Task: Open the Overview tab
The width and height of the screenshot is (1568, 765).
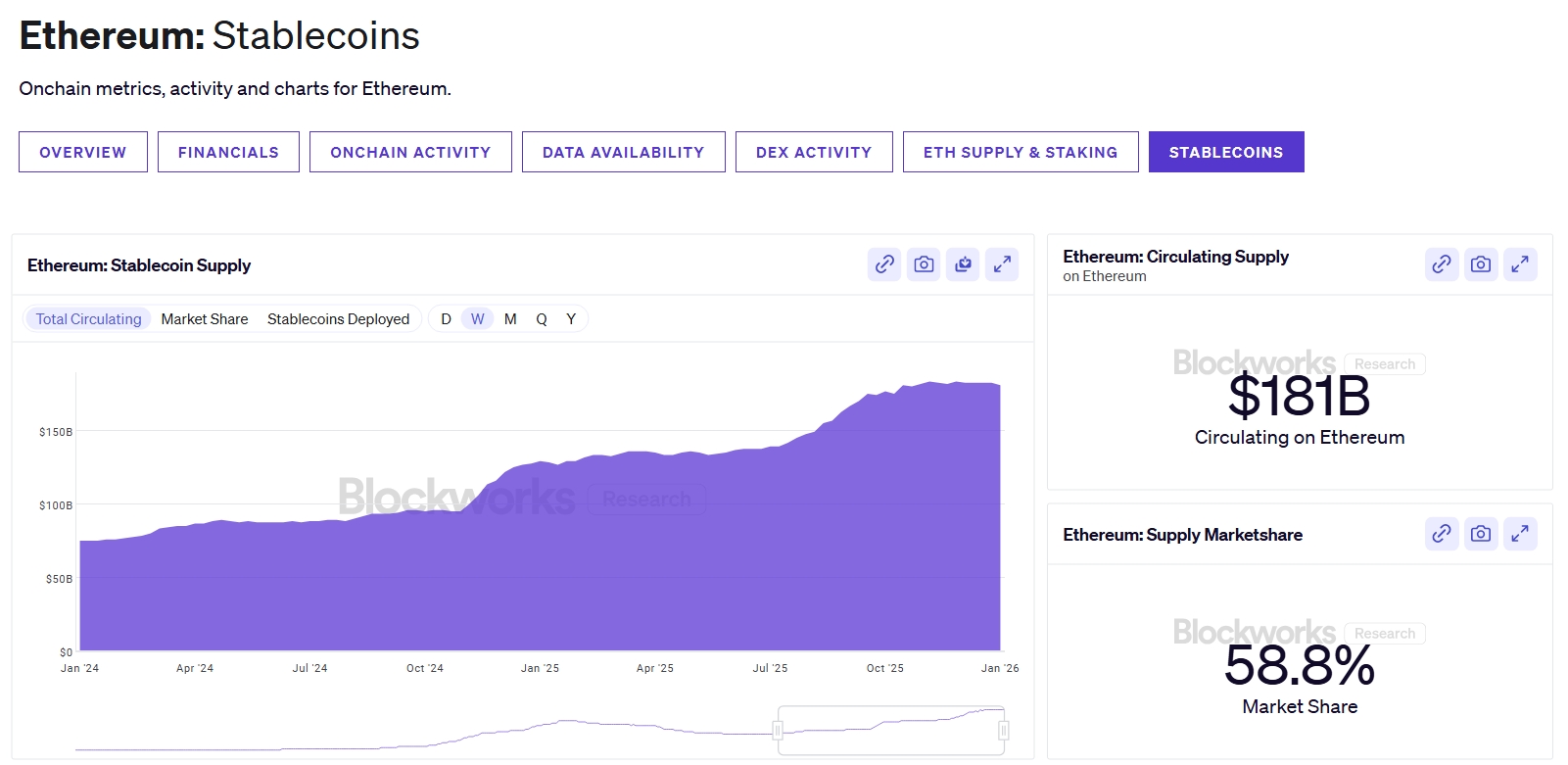Action: tap(83, 152)
